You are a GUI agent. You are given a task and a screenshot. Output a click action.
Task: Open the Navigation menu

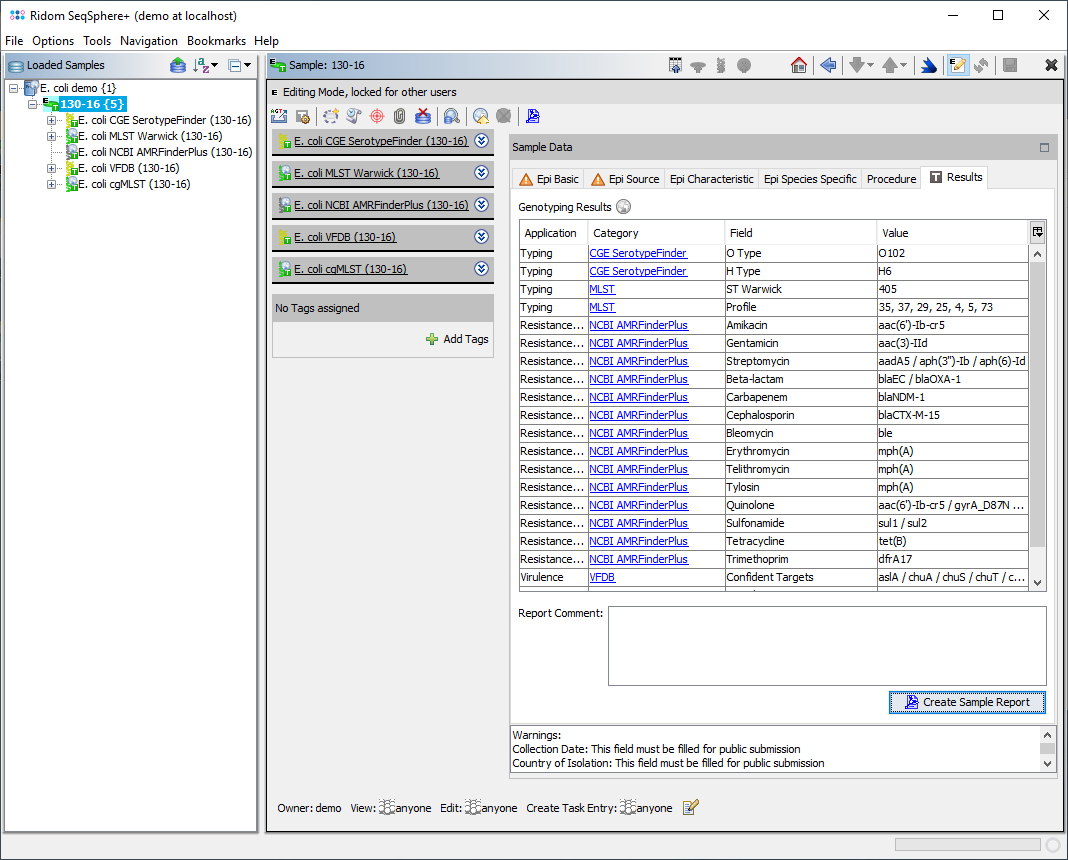coord(148,41)
